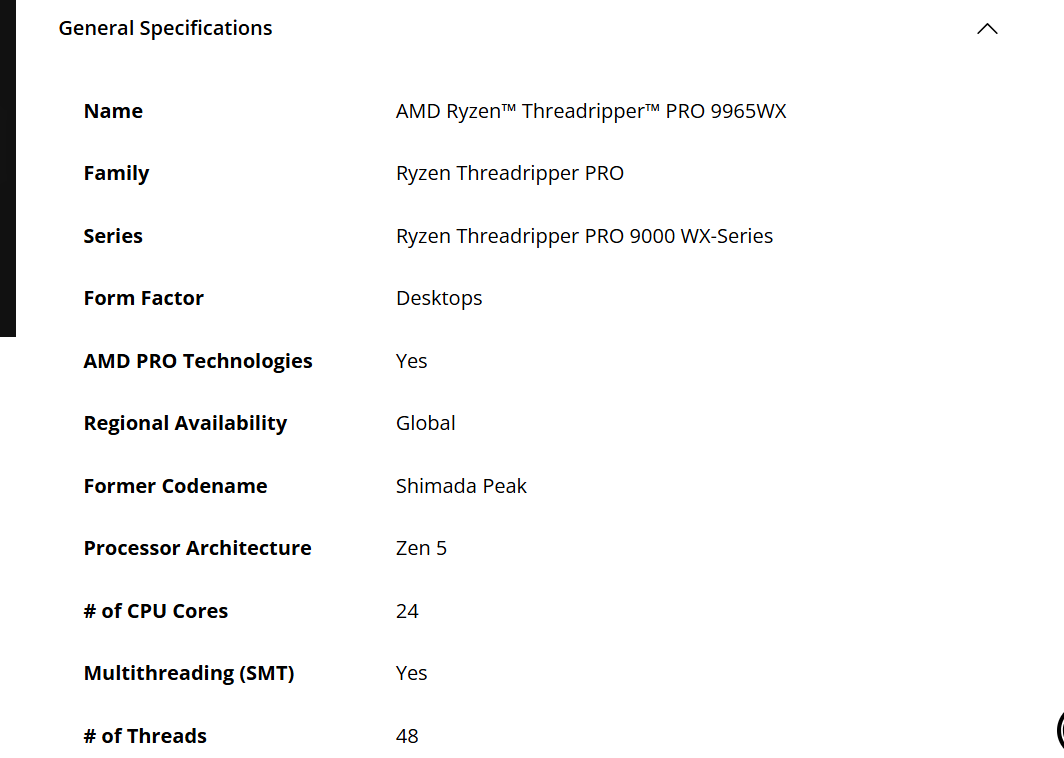Image resolution: width=1064 pixels, height=758 pixels.
Task: Click the Zen 5 architecture value
Action: [x=421, y=548]
